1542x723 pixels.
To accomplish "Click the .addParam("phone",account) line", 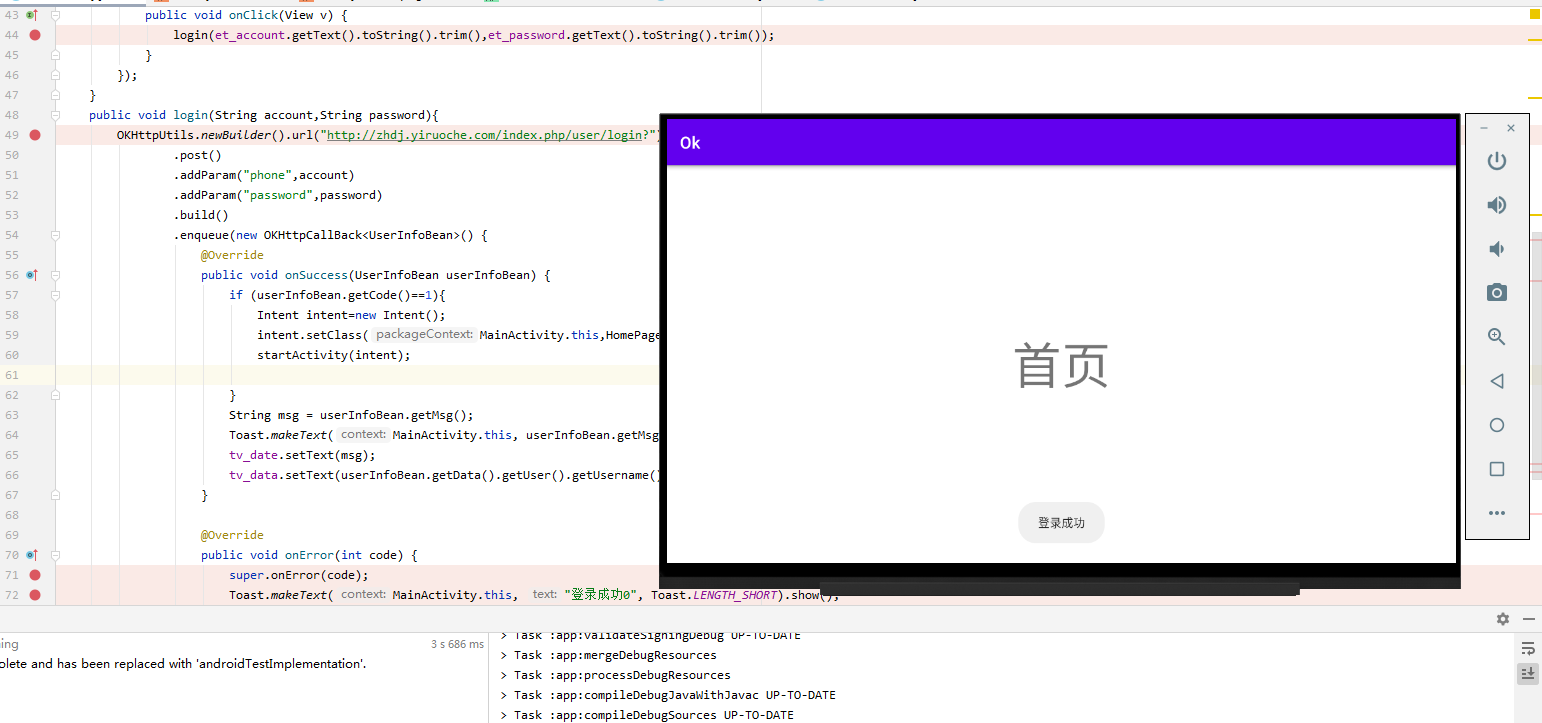I will click(264, 175).
